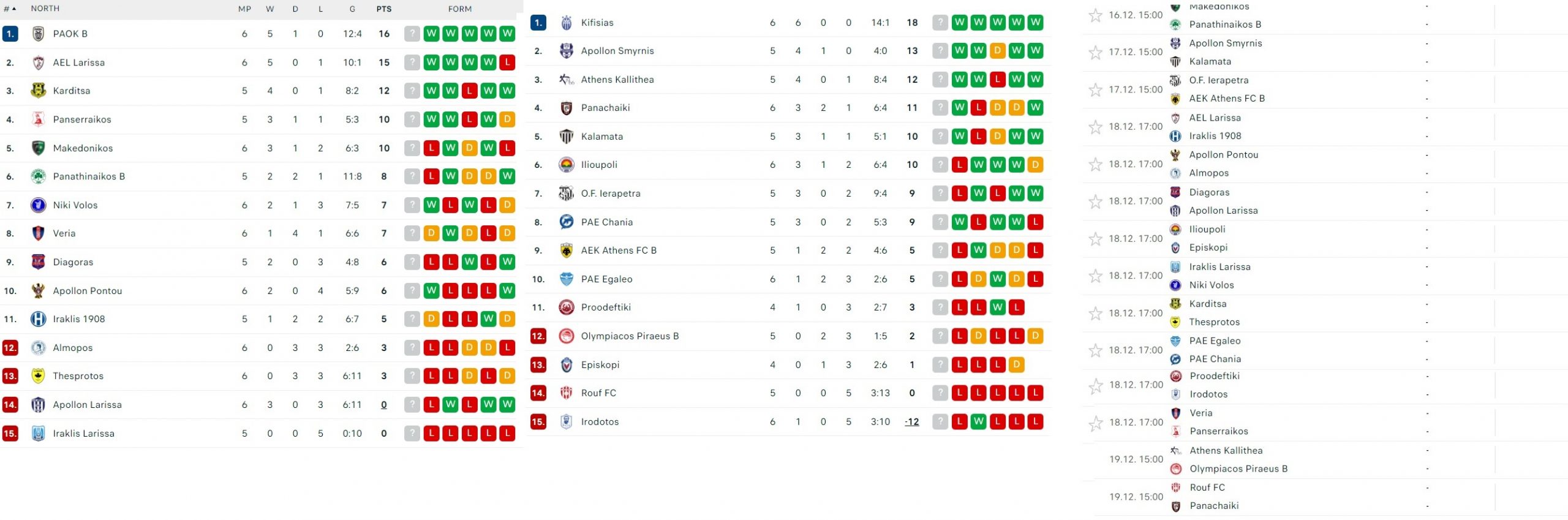Screen dimensions: 1568x520
Task: Click the FORM column header
Action: point(460,9)
